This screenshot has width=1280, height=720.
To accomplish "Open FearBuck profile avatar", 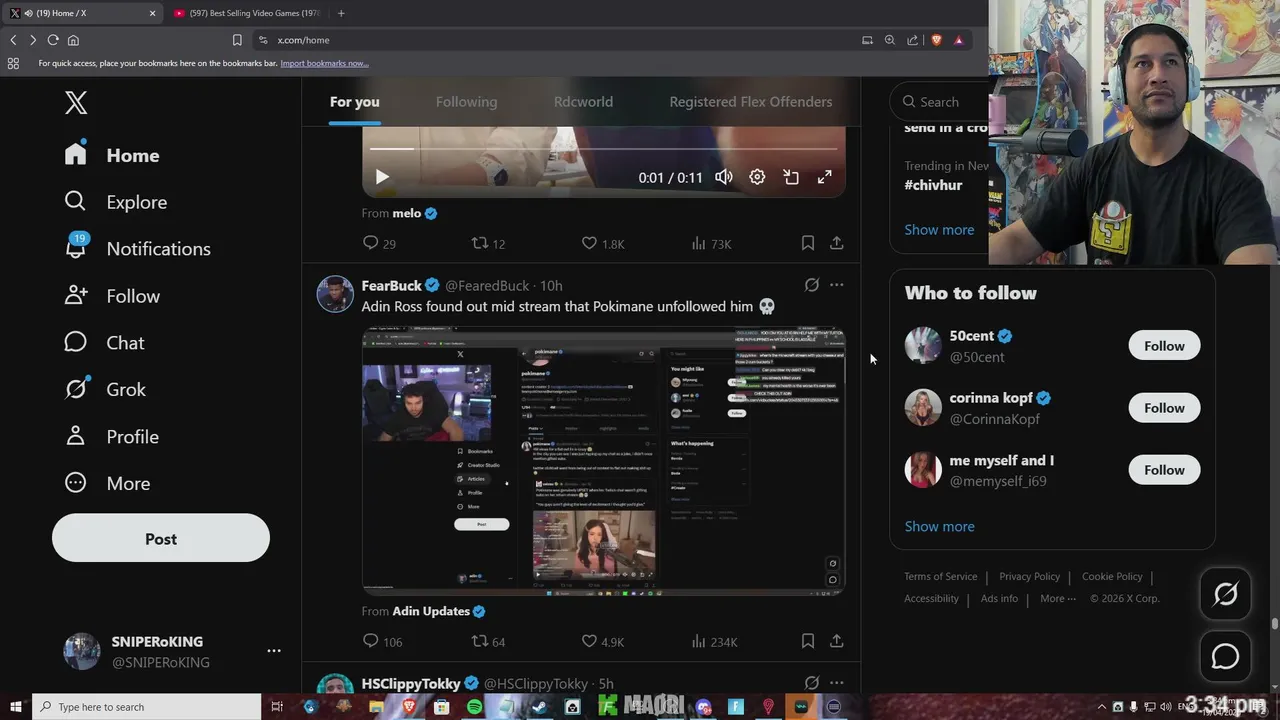I will tap(335, 294).
